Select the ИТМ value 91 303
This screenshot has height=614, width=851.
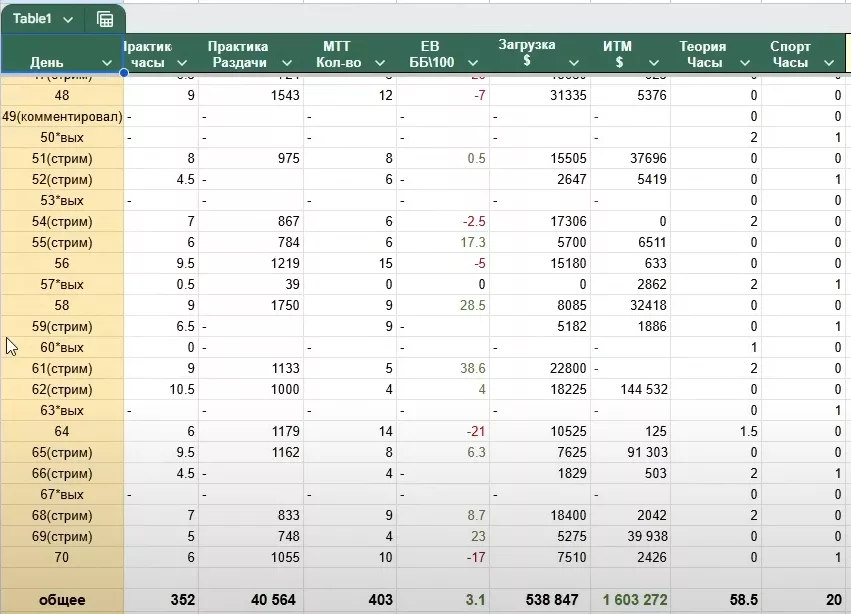[647, 452]
